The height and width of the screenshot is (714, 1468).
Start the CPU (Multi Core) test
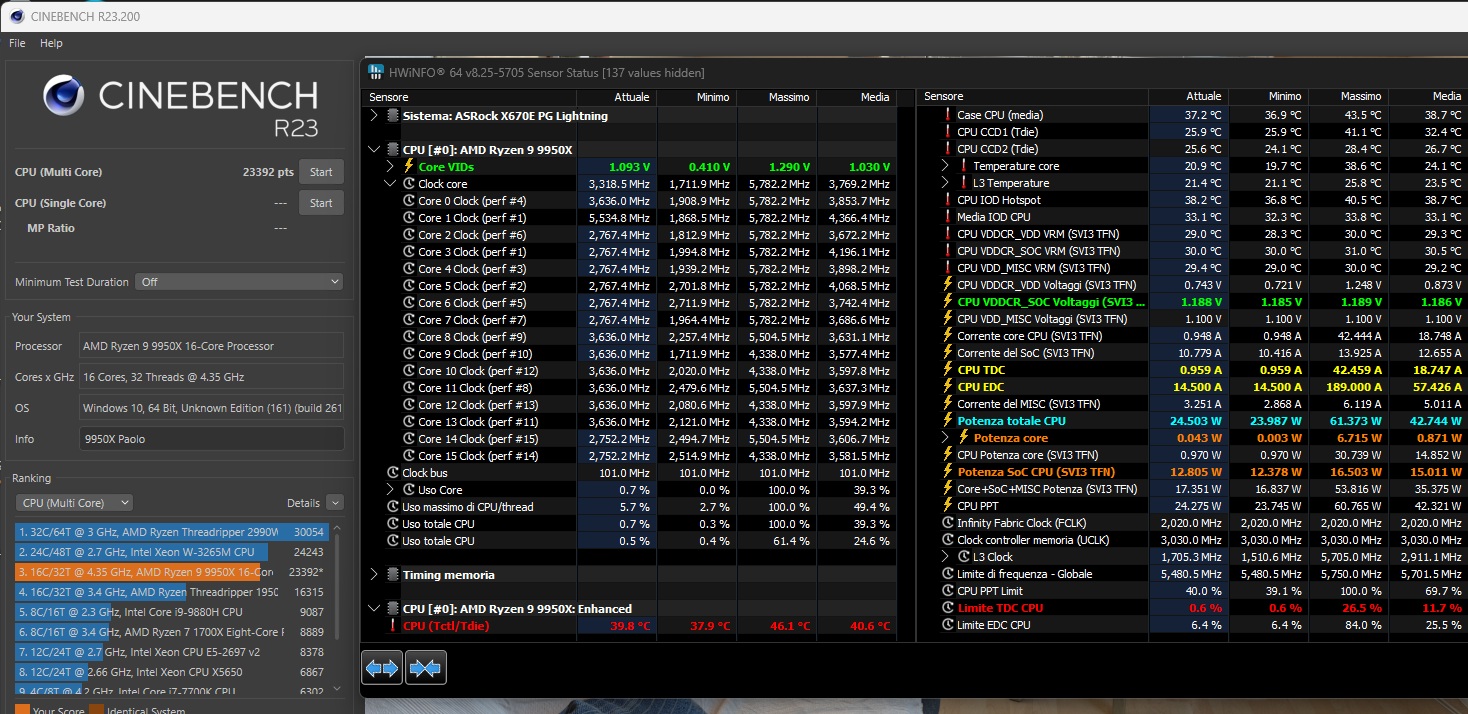pos(321,172)
